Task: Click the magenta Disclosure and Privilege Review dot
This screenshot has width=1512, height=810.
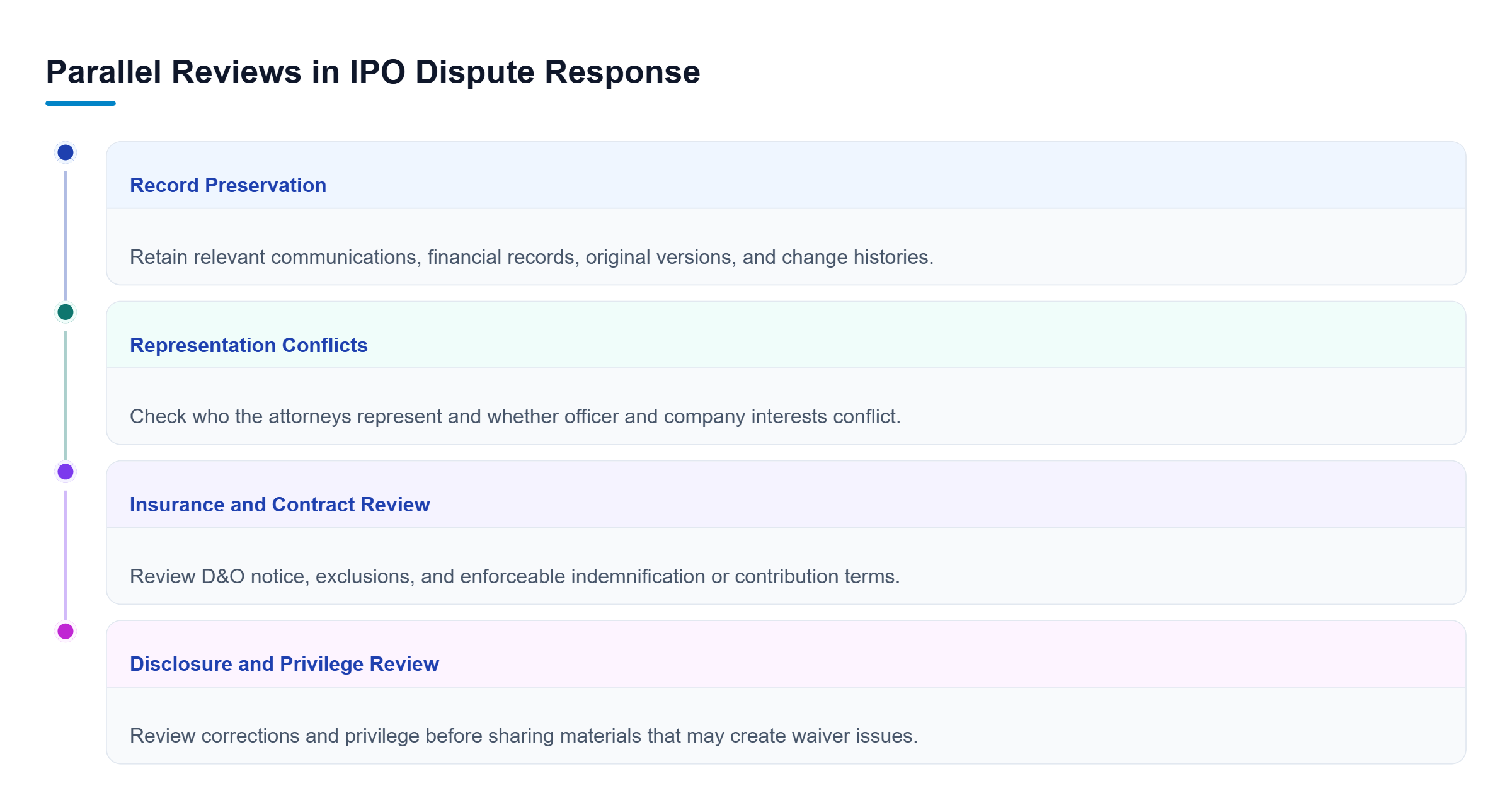Action: click(x=66, y=631)
